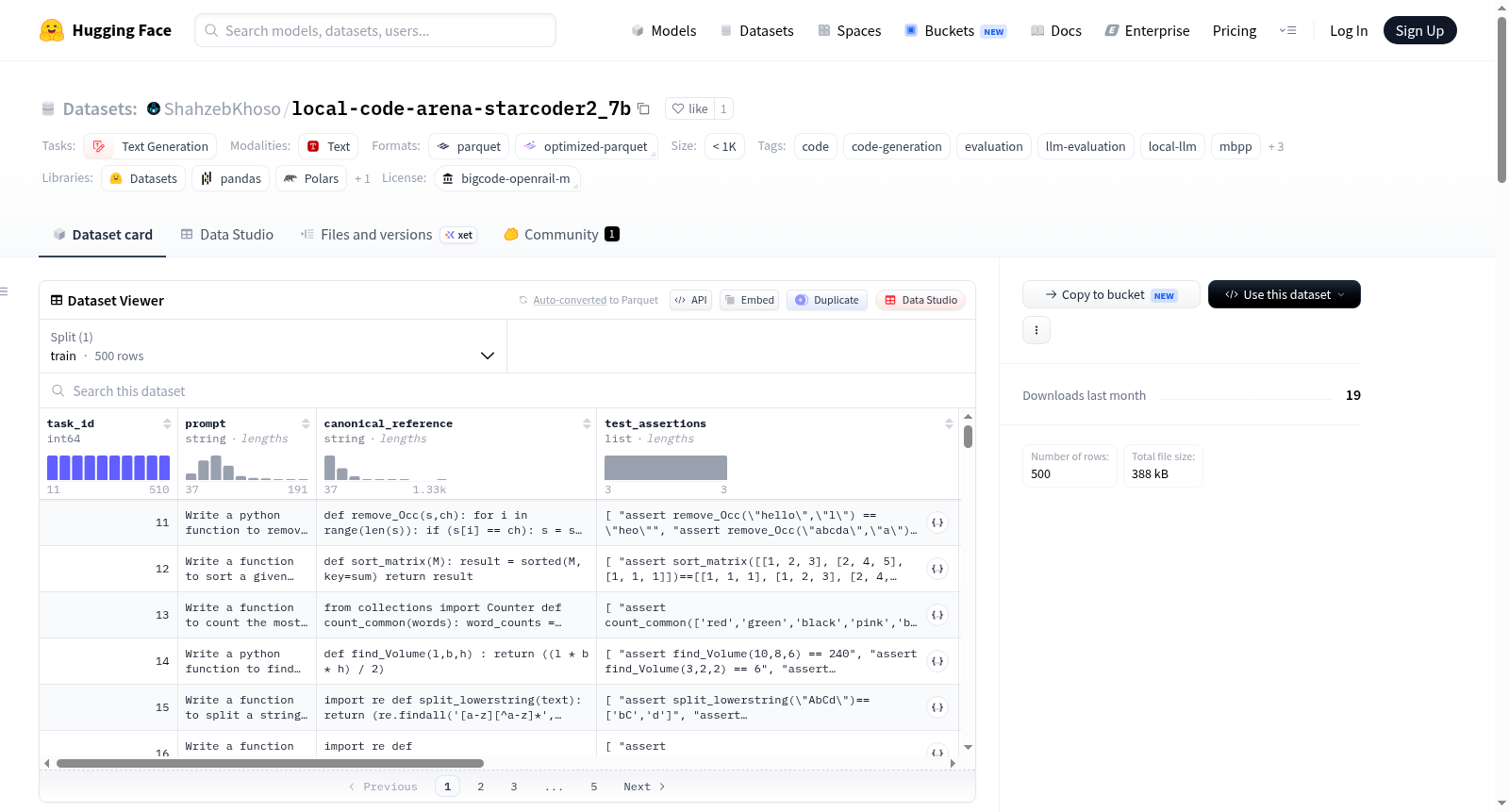1509x812 pixels.
Task: Open ShahzebKhoso profile link
Action: coord(223,108)
